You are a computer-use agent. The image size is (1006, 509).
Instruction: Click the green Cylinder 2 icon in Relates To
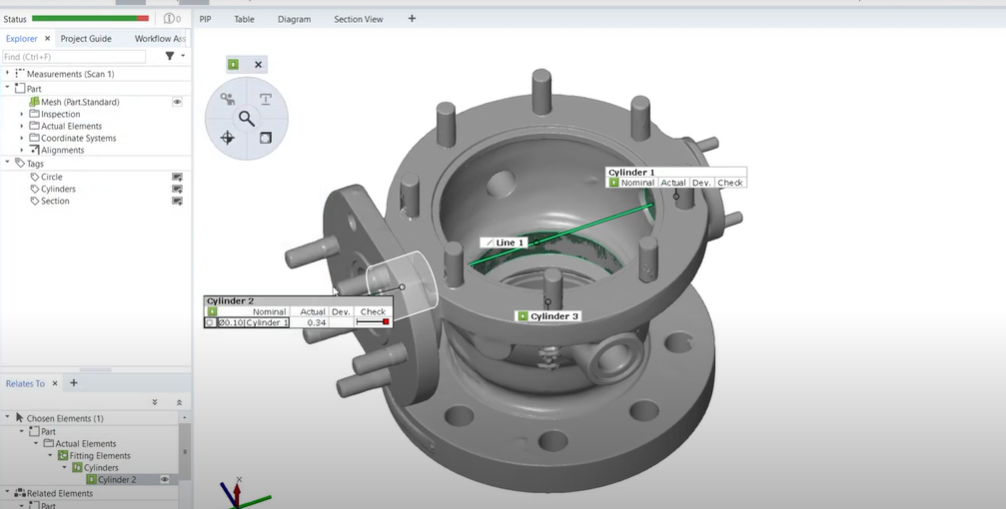(x=91, y=479)
